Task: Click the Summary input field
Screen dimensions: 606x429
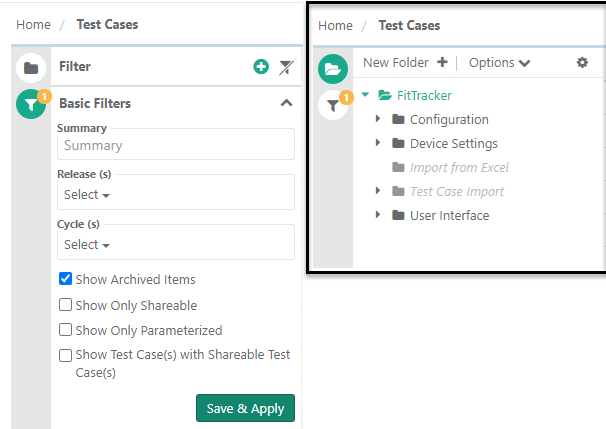Action: point(175,145)
